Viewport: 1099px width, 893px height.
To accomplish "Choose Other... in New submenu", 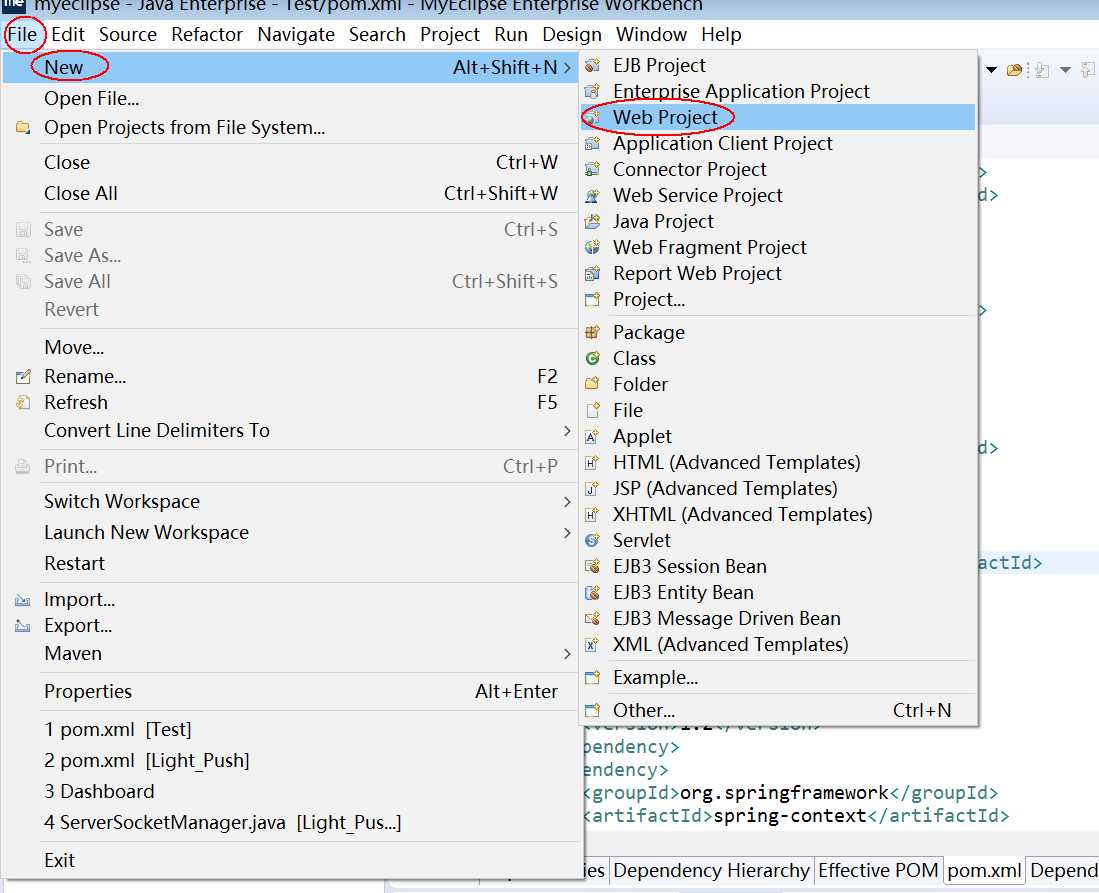I will tap(778, 711).
